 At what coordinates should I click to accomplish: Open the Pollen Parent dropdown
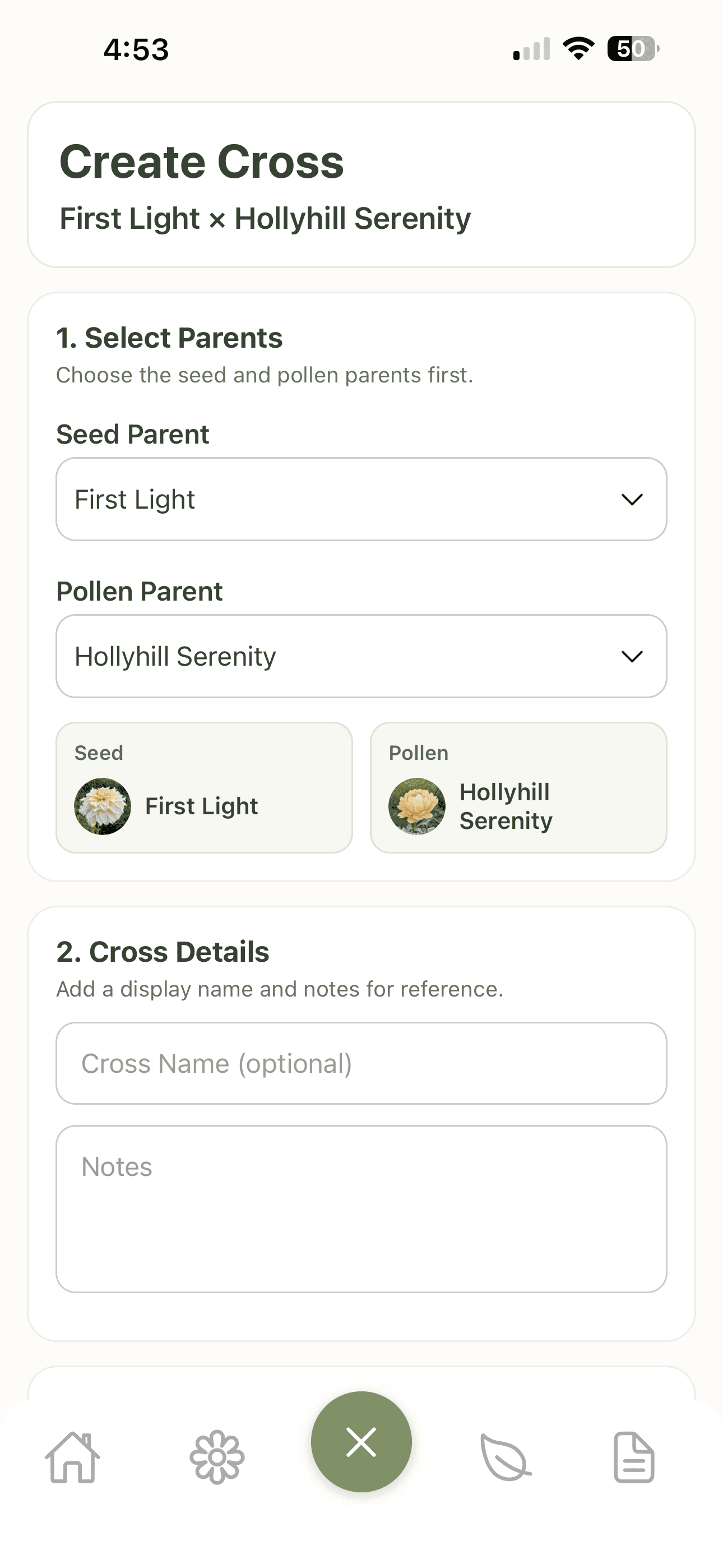[361, 656]
